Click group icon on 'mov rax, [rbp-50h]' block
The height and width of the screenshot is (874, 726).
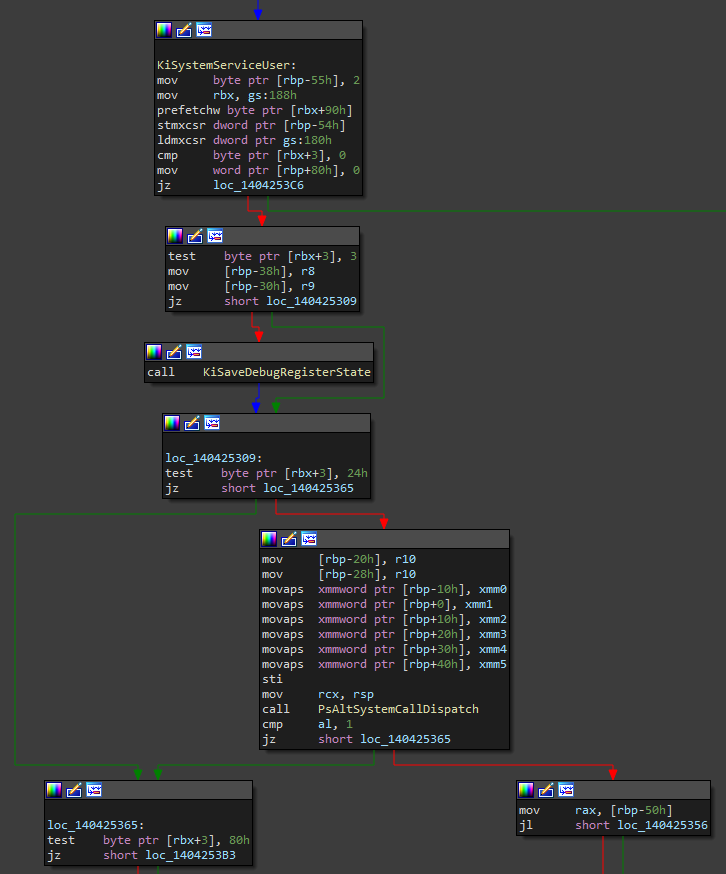point(566,790)
